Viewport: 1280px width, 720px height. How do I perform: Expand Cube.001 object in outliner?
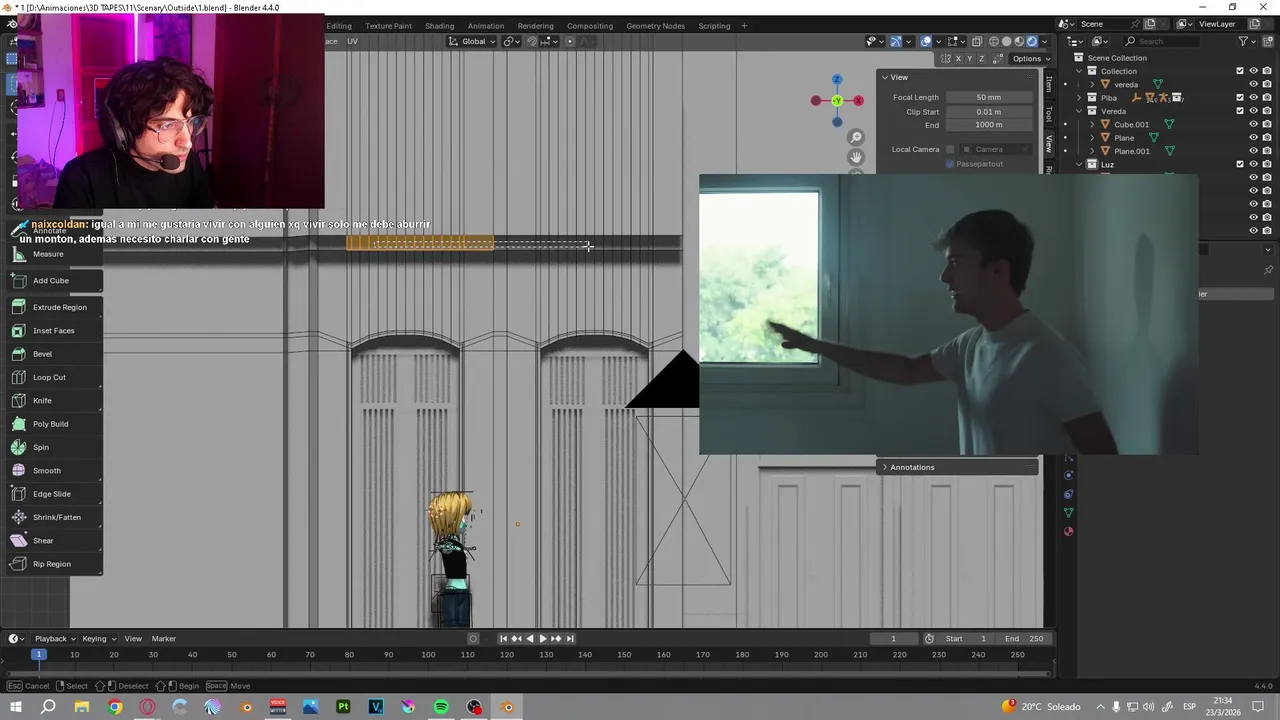[x=1092, y=125]
